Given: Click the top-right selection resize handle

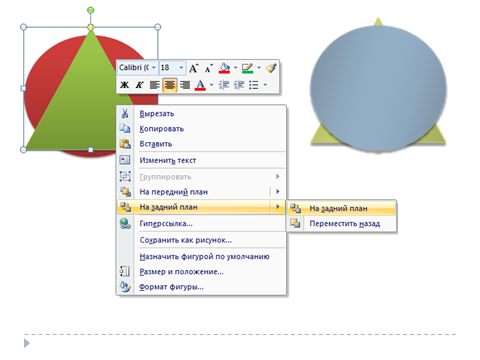Looking at the screenshot, I should click(x=158, y=27).
